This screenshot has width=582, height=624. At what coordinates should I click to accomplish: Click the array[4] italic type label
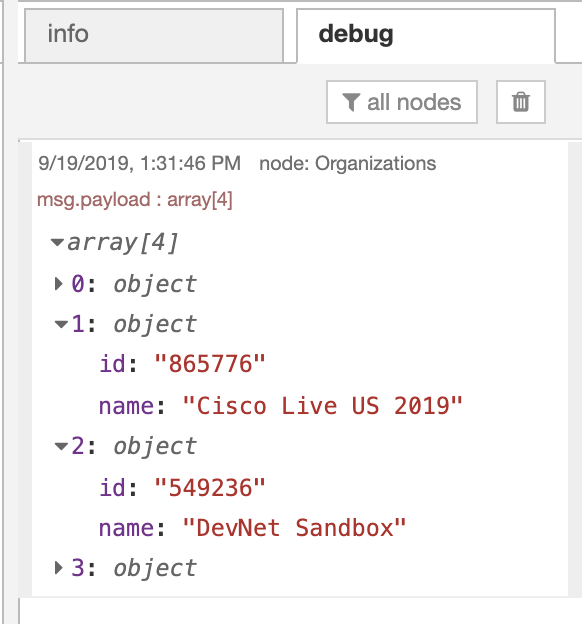click(x=123, y=243)
